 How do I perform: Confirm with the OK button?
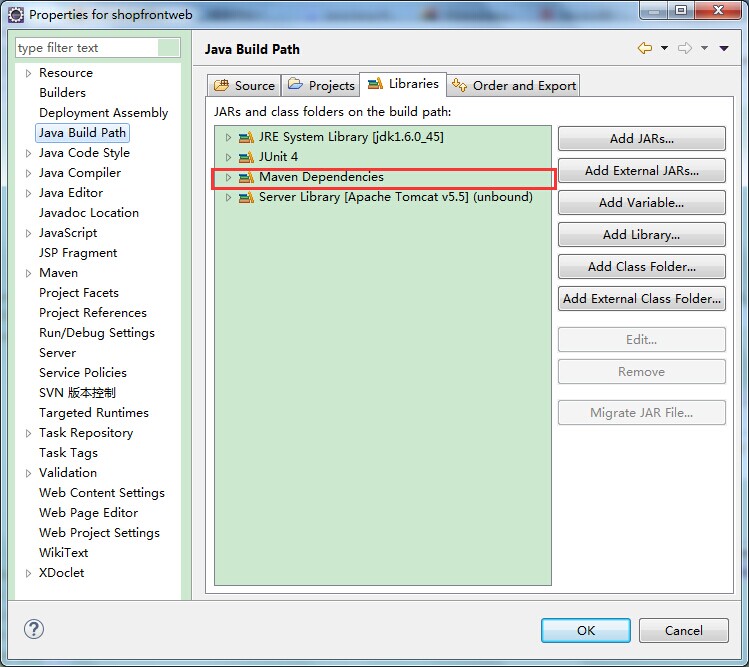(586, 631)
